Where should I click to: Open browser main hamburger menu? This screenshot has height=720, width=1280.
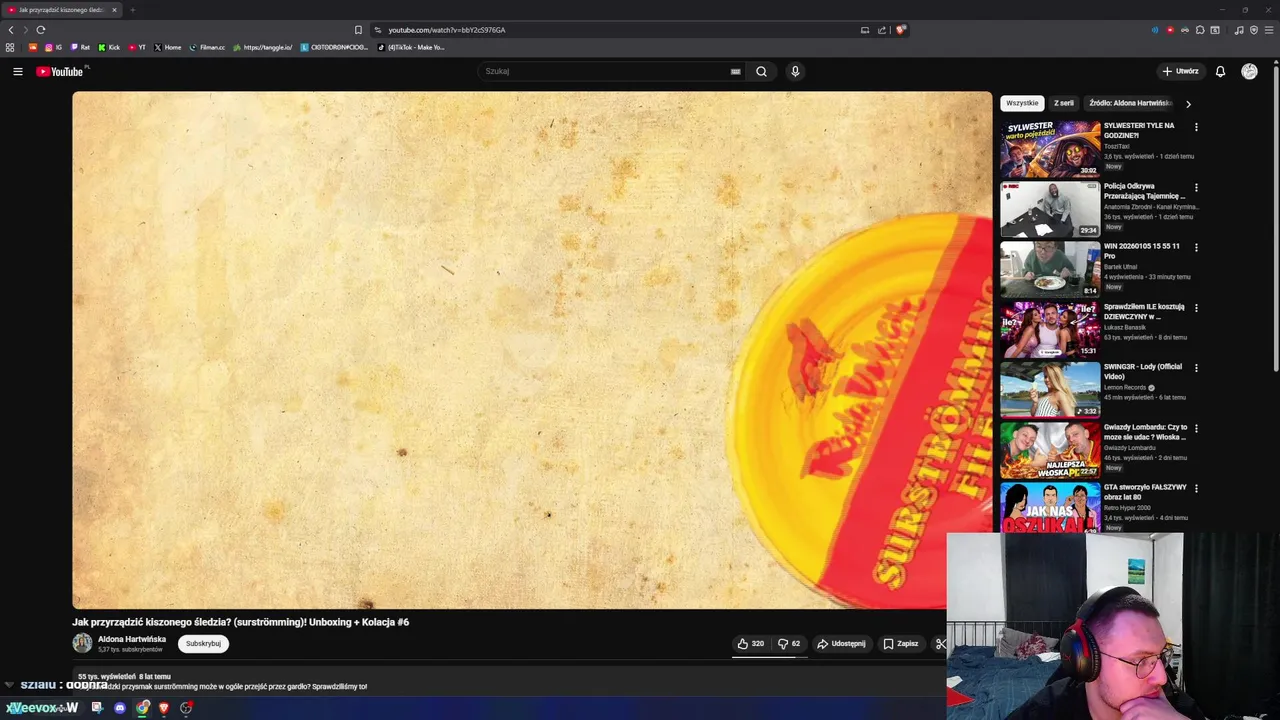(1269, 30)
